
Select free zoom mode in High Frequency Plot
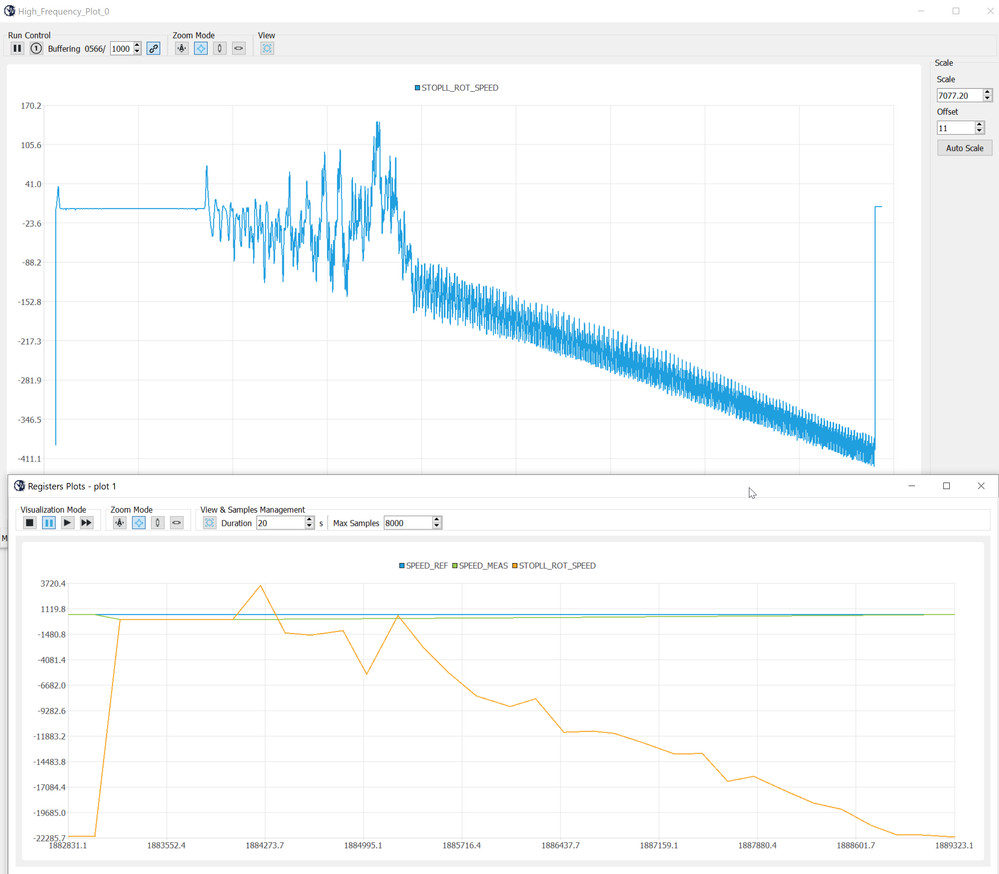(x=201, y=48)
